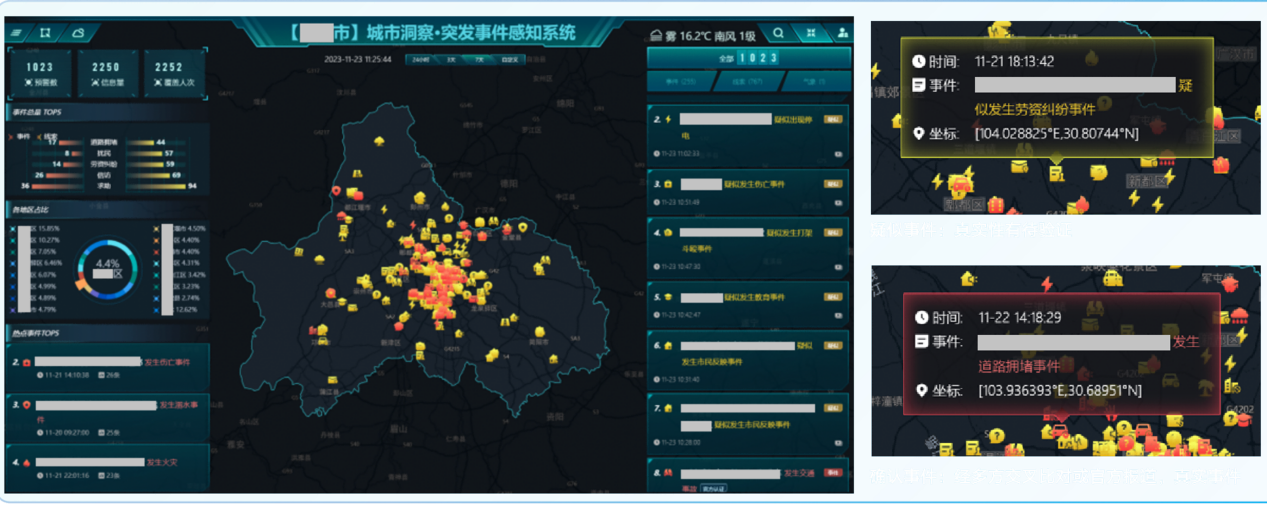This screenshot has height=505, width=1267.
Task: Click the red badge on event card 8
Action: point(832,472)
